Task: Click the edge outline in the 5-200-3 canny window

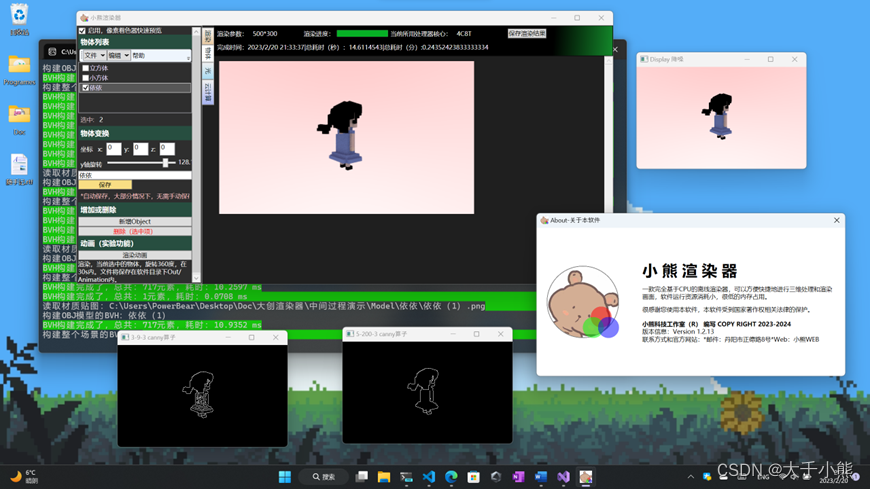Action: (424, 391)
